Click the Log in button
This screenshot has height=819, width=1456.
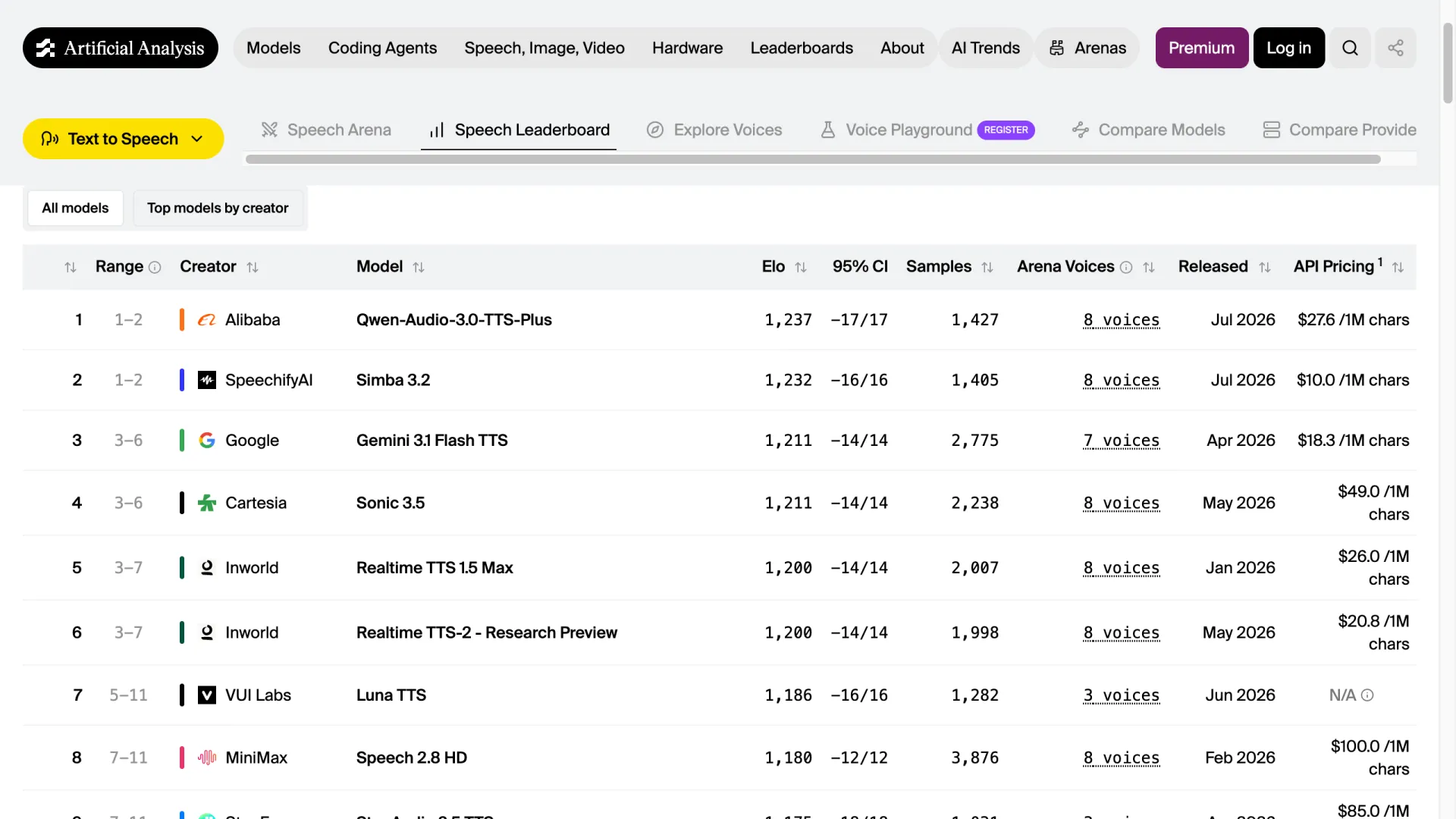click(x=1289, y=48)
